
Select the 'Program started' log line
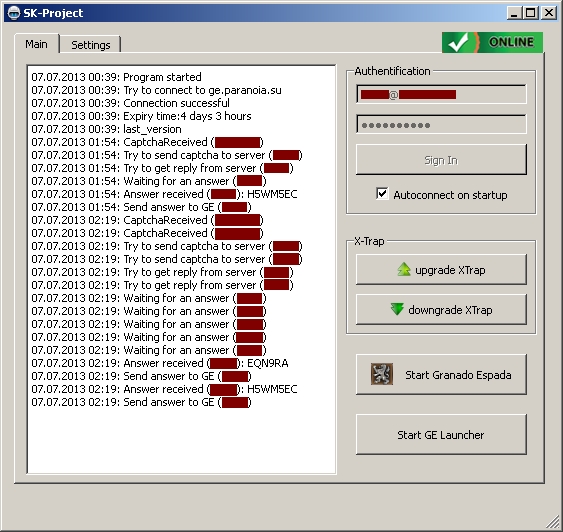(116, 77)
